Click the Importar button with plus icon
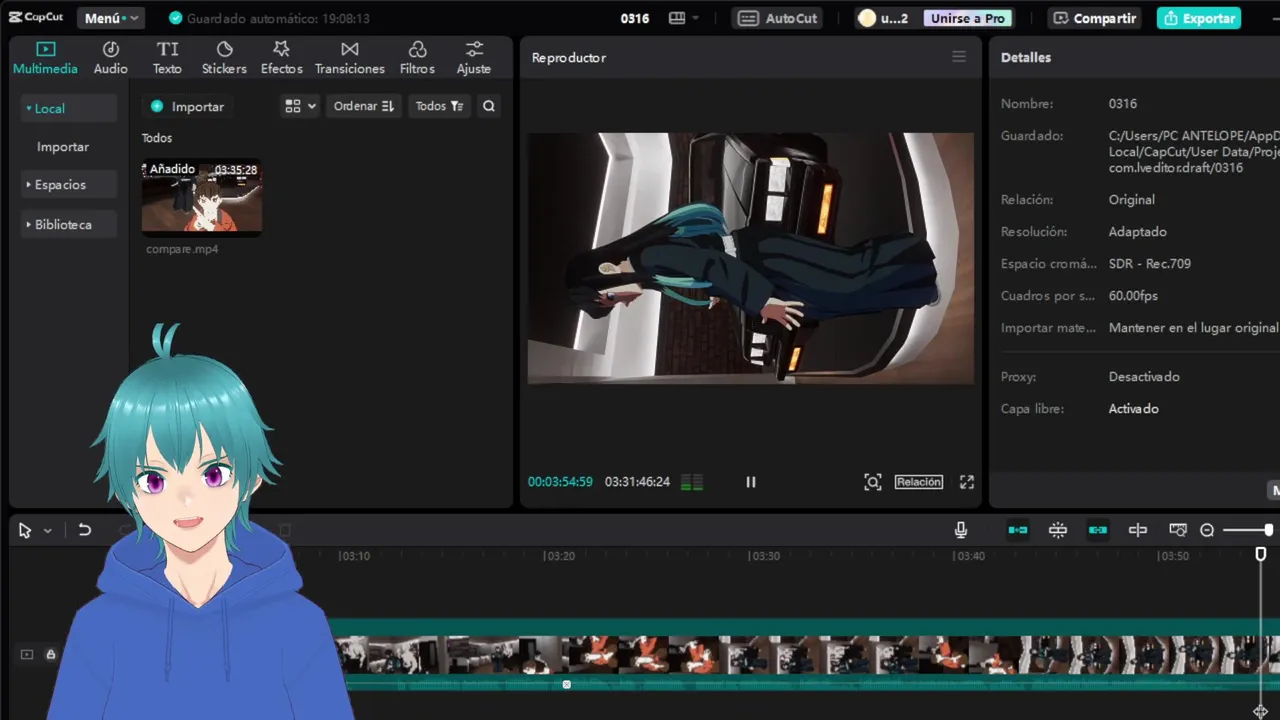This screenshot has width=1280, height=720. (187, 106)
